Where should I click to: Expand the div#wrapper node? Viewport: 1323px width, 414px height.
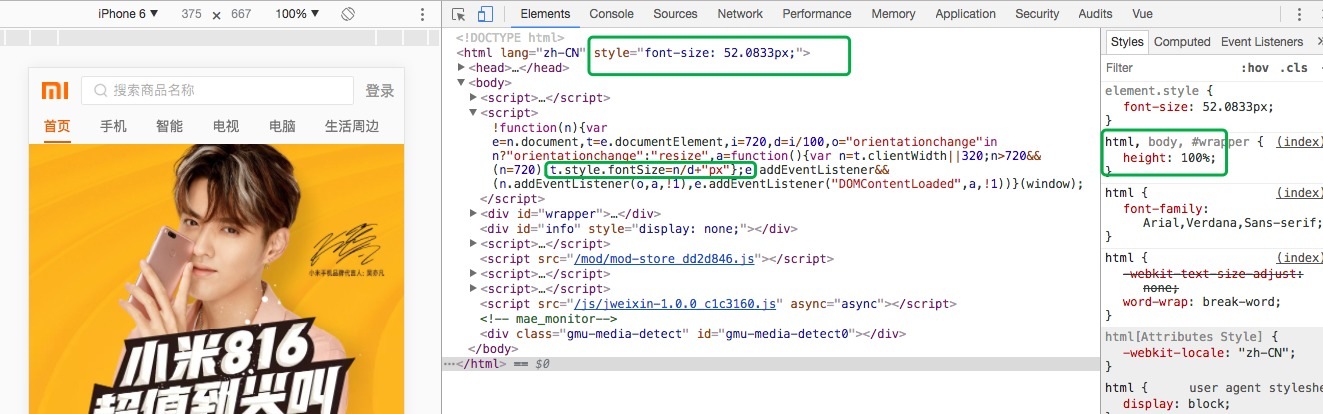474,213
